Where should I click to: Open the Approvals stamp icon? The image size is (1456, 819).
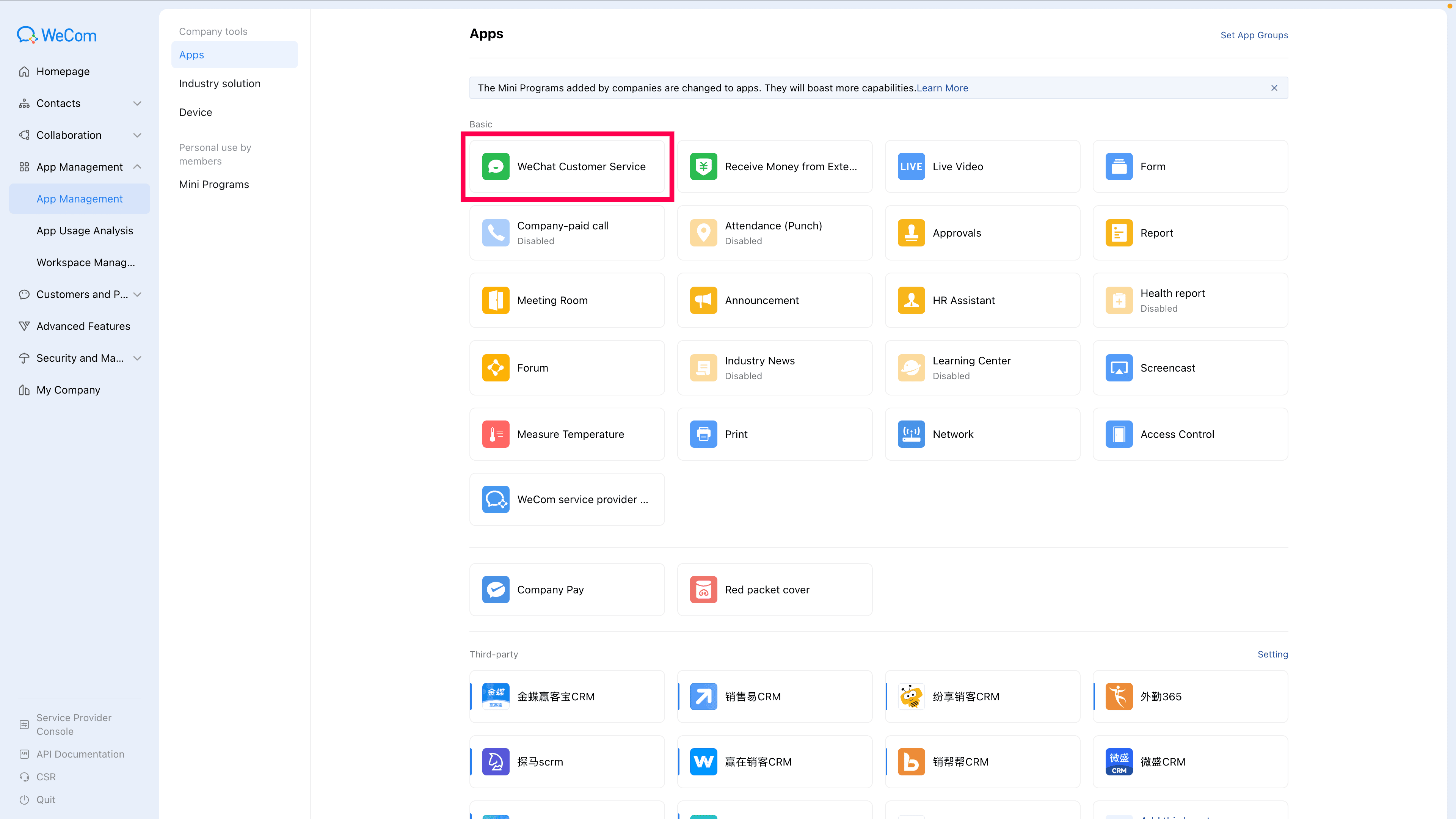click(911, 233)
